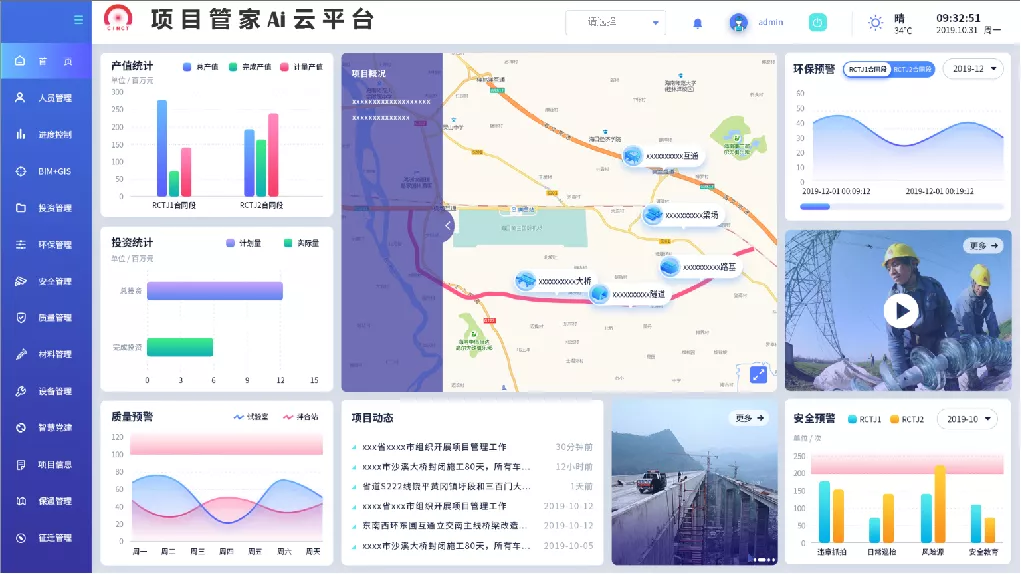Select the 梁场 map marker
Screen dimensions: 1021x574
tap(653, 215)
